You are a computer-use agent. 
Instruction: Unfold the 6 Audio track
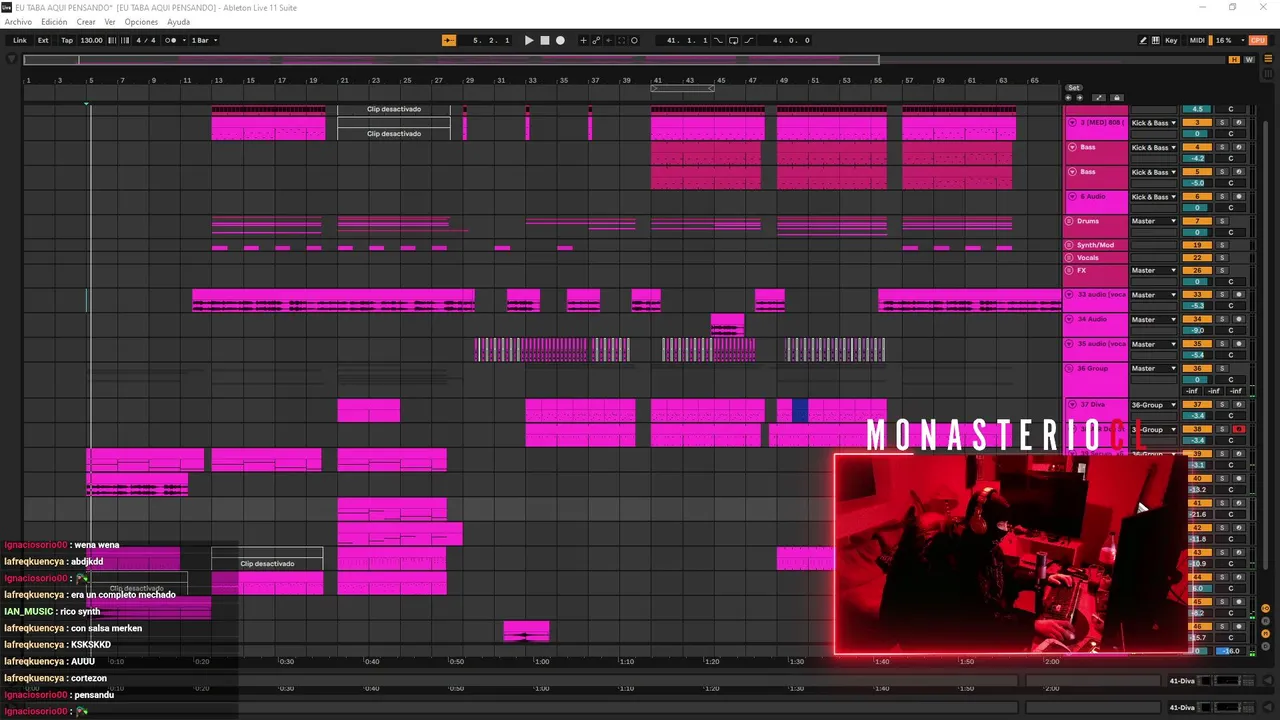[x=1073, y=196]
